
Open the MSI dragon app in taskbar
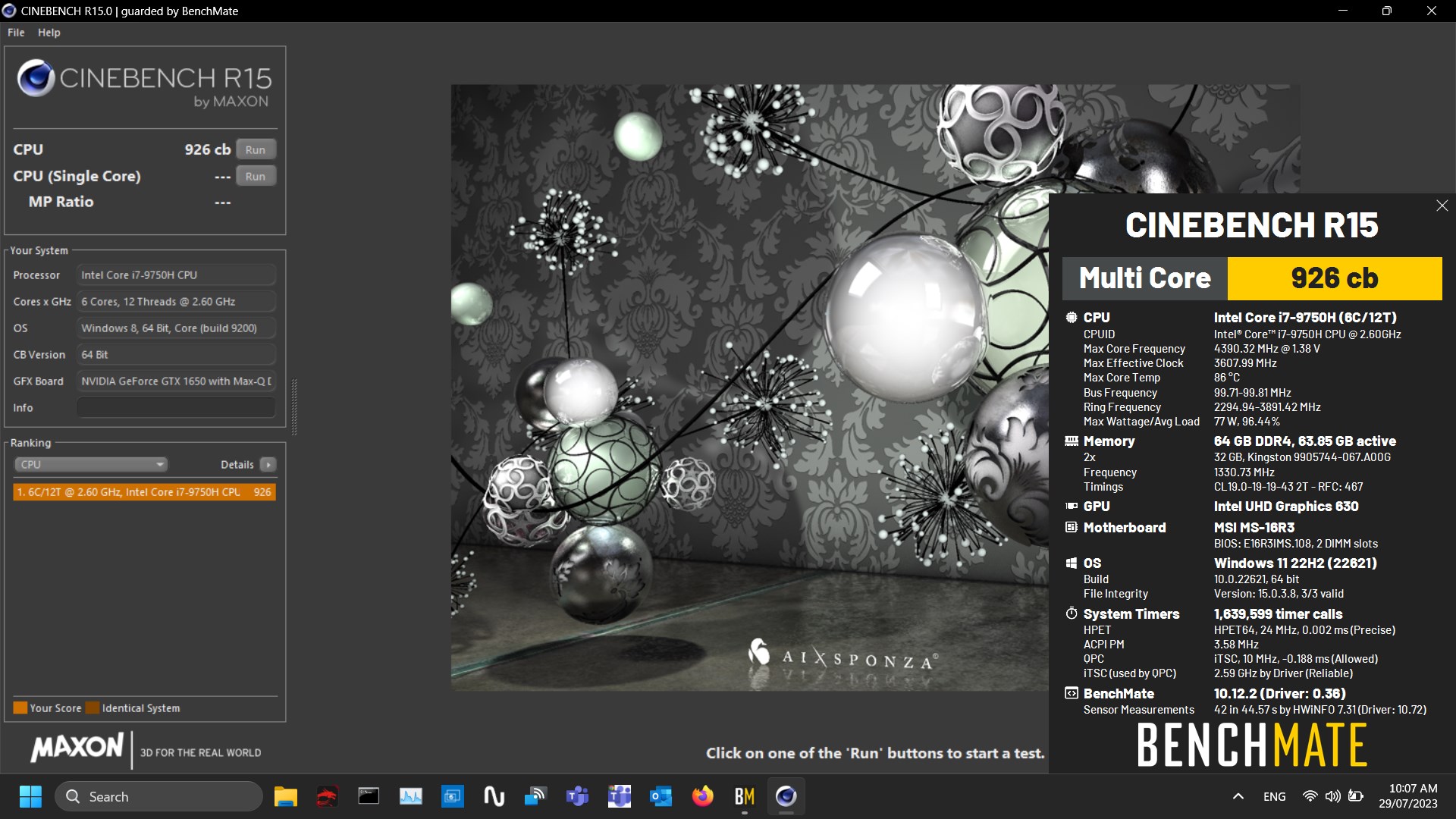pyautogui.click(x=327, y=796)
